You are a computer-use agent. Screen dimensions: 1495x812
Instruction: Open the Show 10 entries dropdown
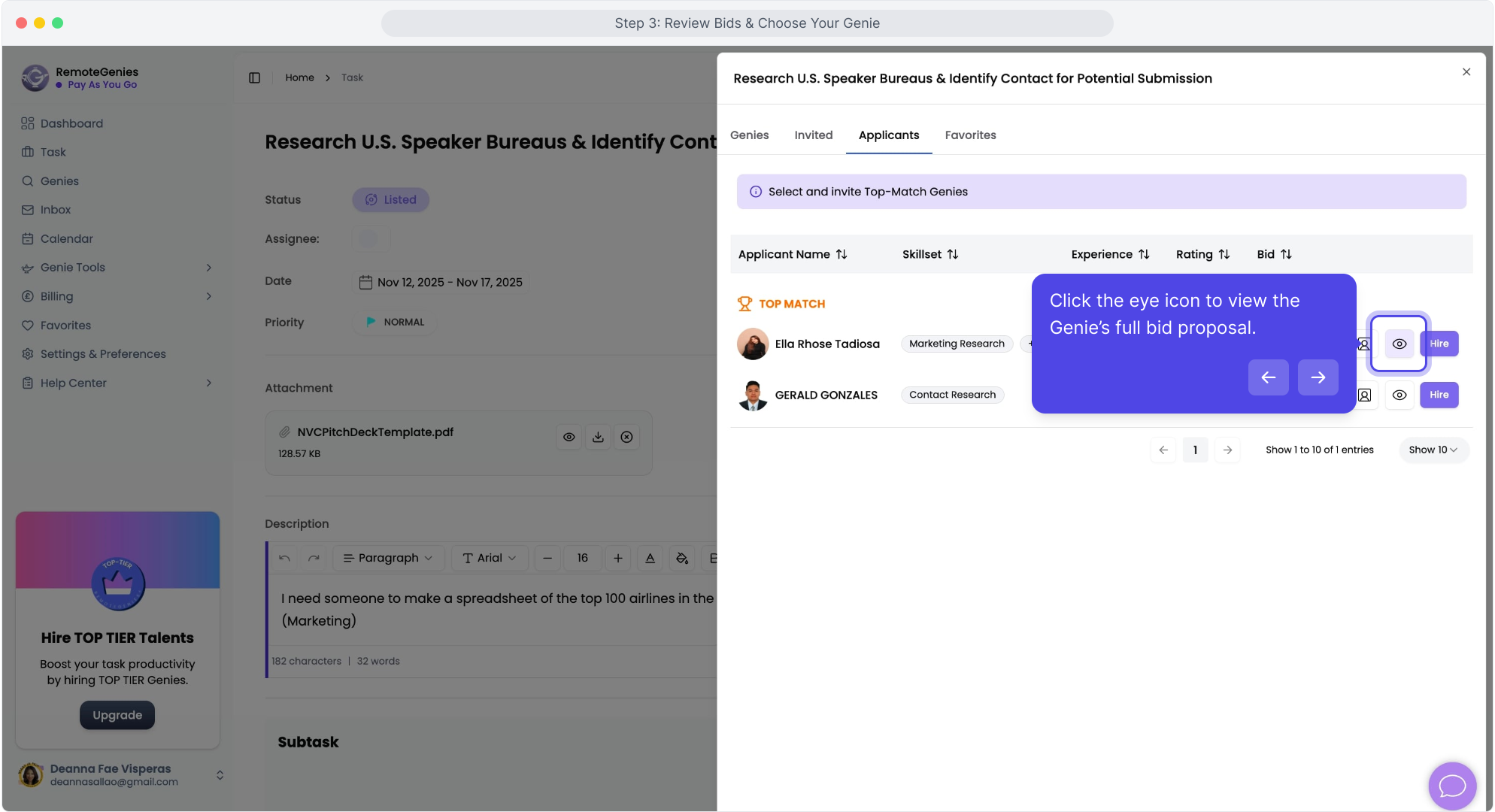pos(1433,450)
